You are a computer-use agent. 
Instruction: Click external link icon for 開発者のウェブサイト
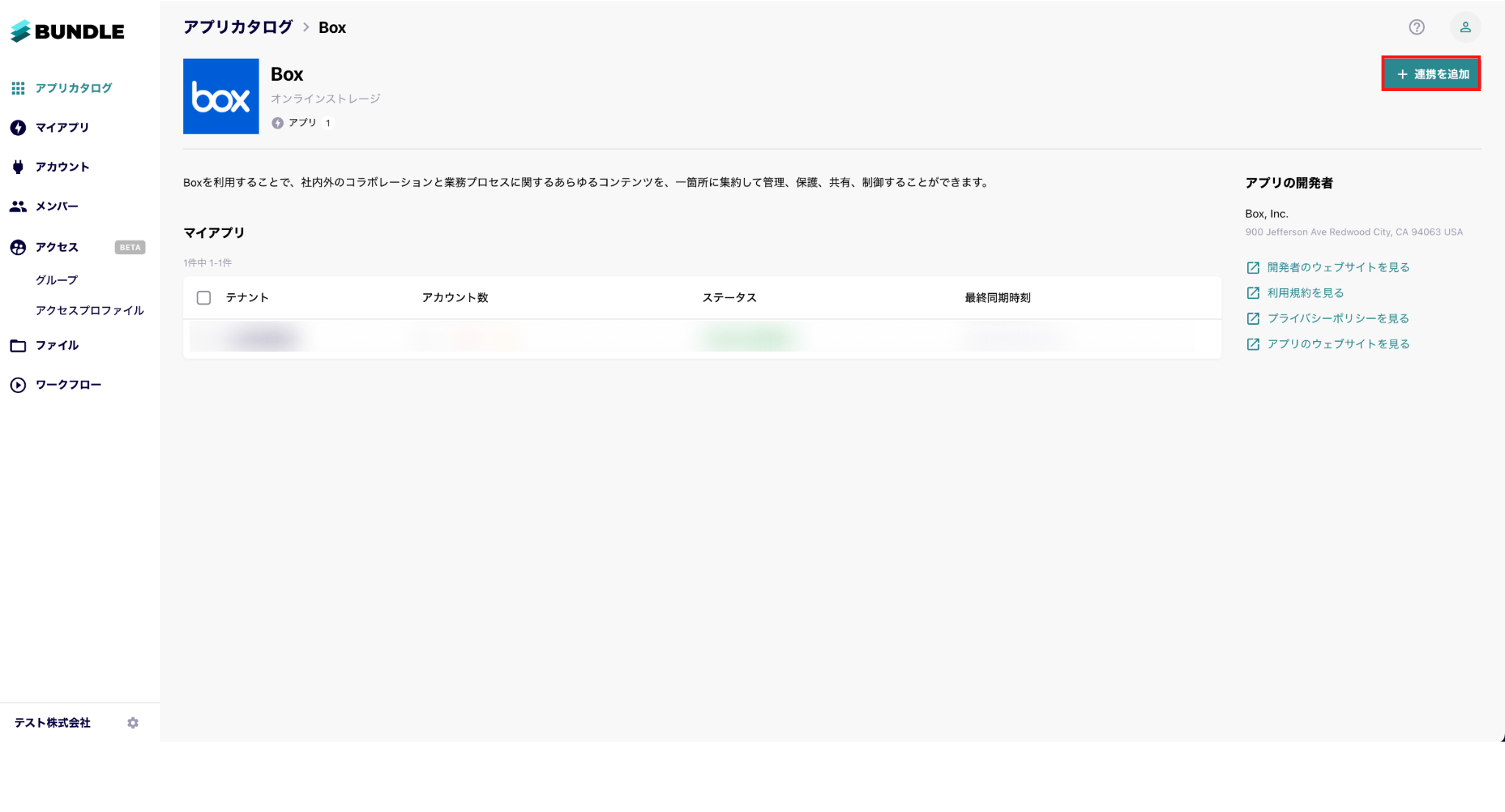[x=1253, y=267]
